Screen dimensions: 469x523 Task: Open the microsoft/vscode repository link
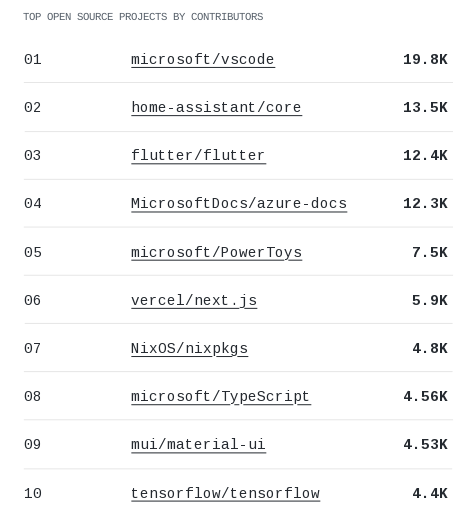[x=203, y=60]
